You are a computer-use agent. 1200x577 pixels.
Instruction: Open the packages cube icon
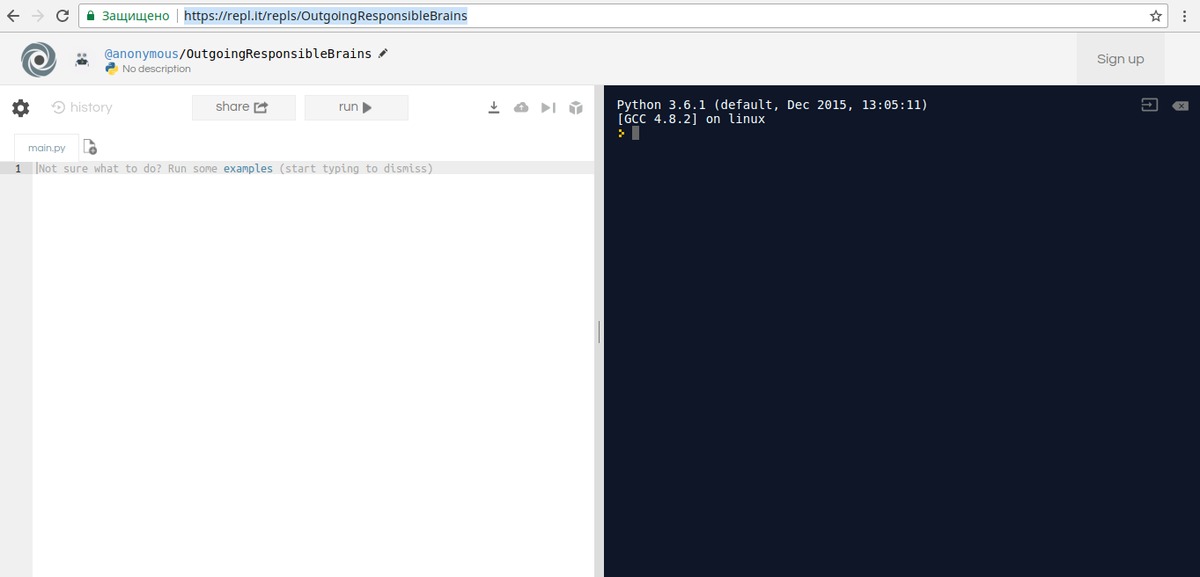576,108
